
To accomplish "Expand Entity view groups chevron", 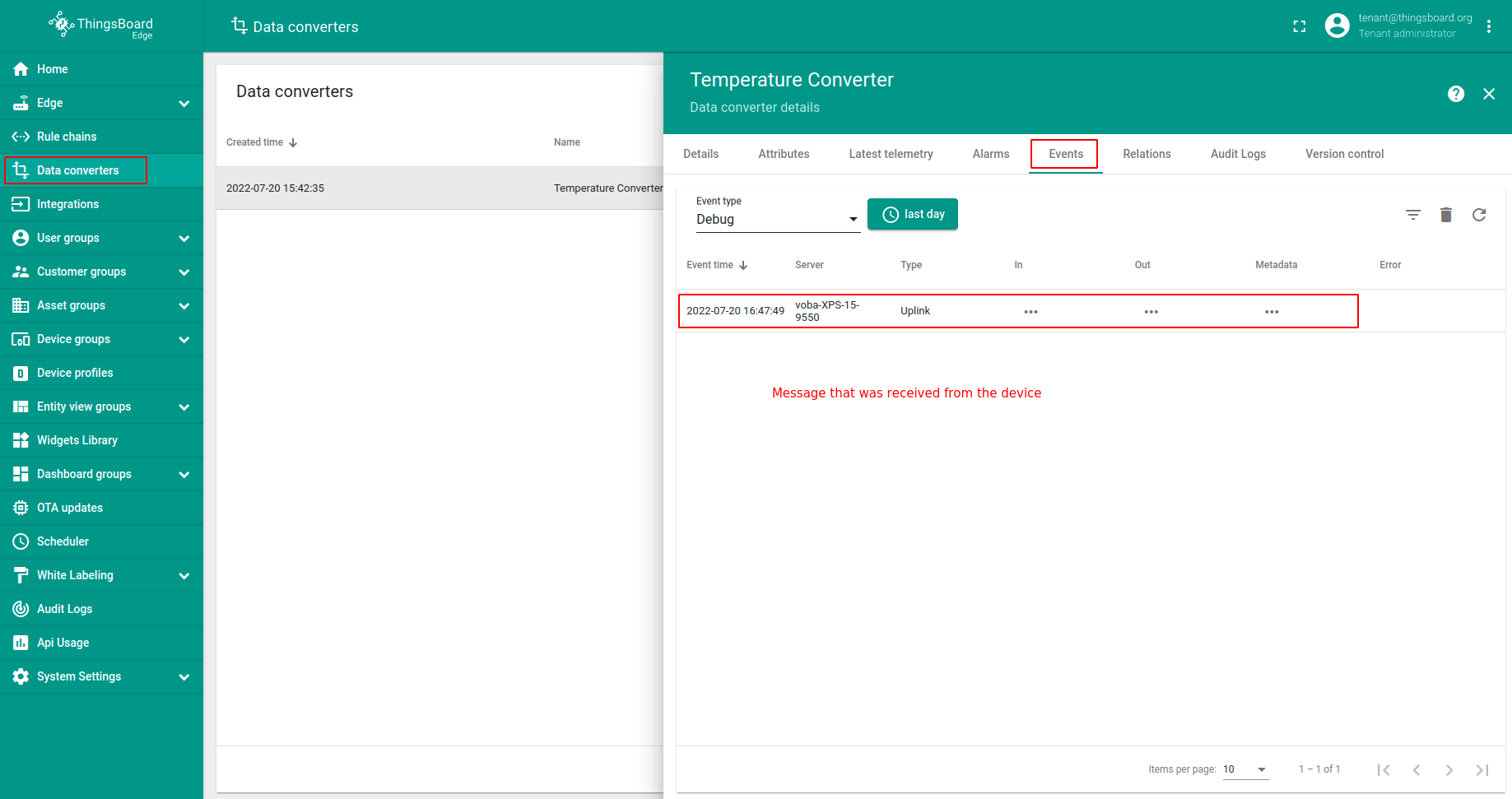I will [184, 407].
